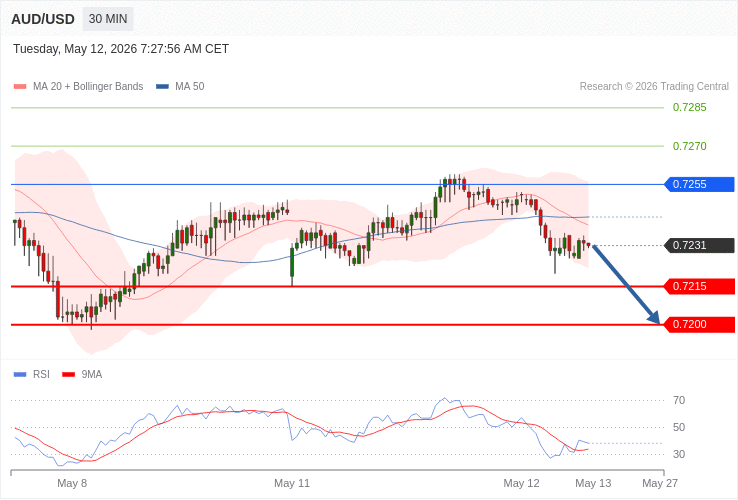Click the May 8 date axis marker

click(x=72, y=484)
